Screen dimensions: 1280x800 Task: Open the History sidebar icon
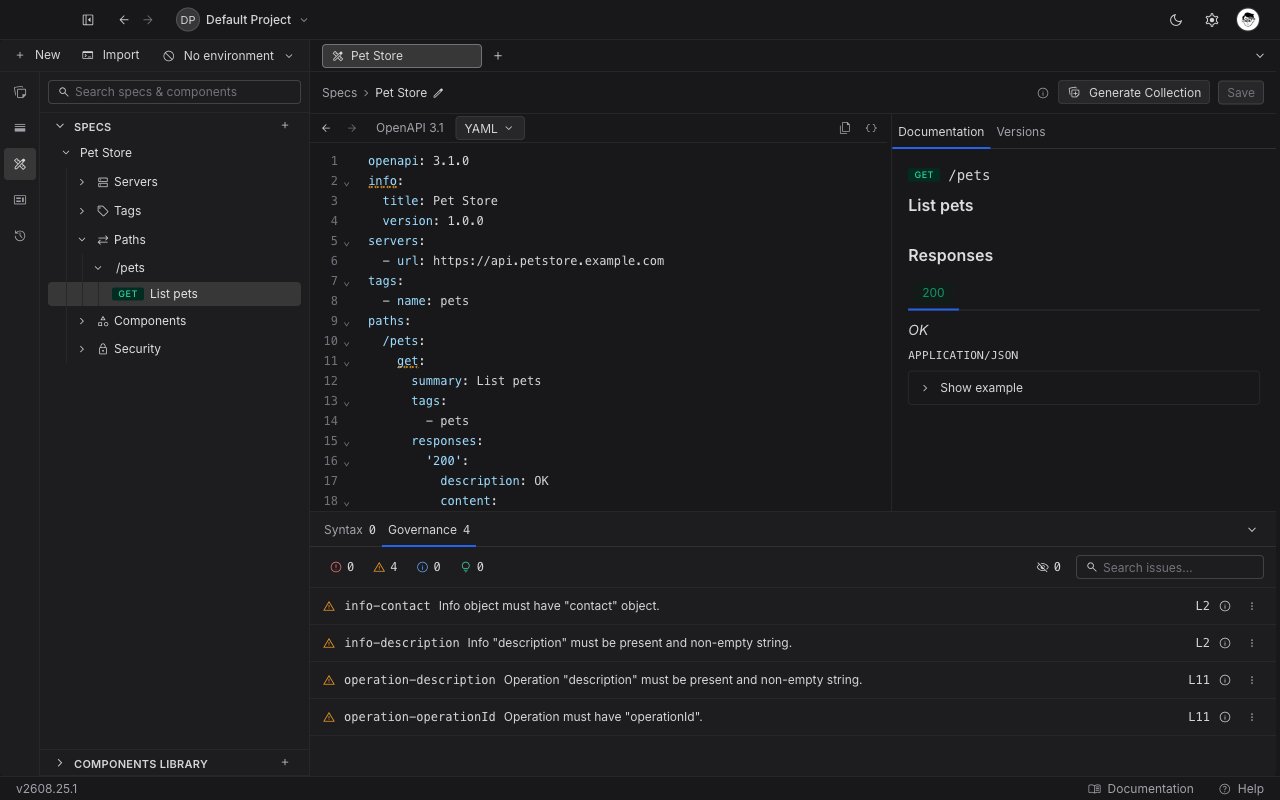(x=20, y=236)
